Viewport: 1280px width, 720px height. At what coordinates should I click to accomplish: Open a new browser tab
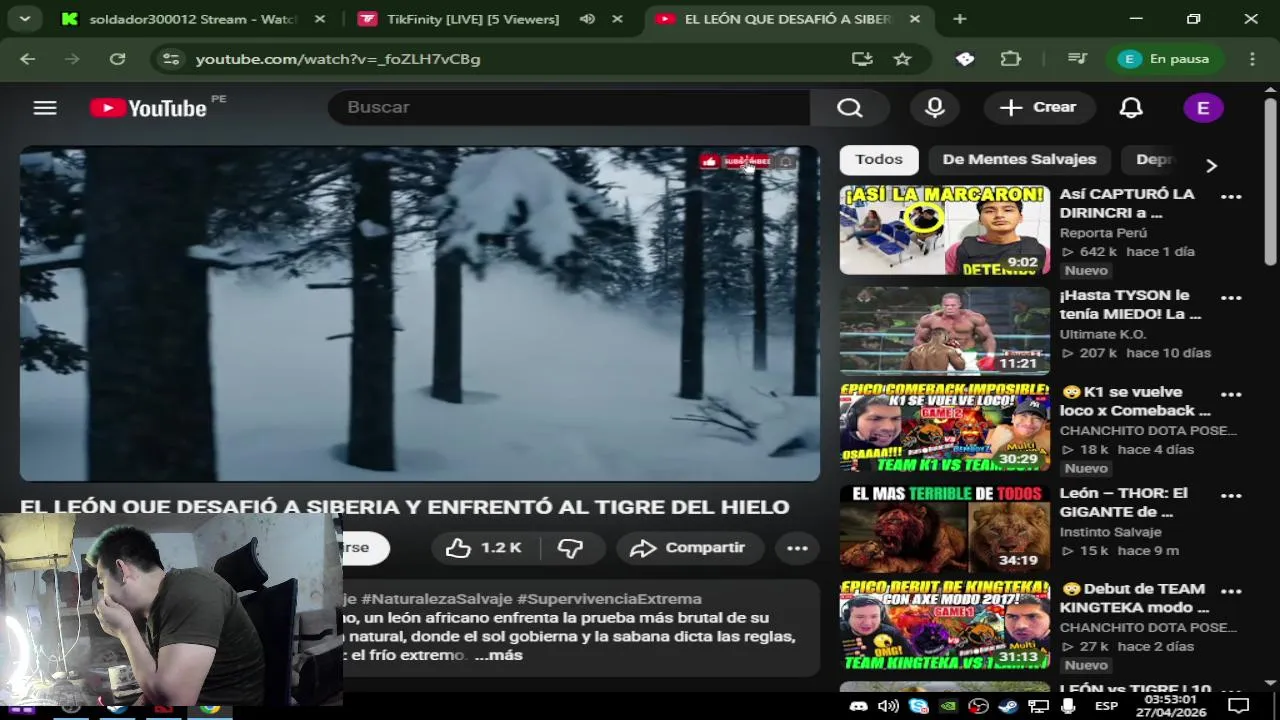(960, 19)
